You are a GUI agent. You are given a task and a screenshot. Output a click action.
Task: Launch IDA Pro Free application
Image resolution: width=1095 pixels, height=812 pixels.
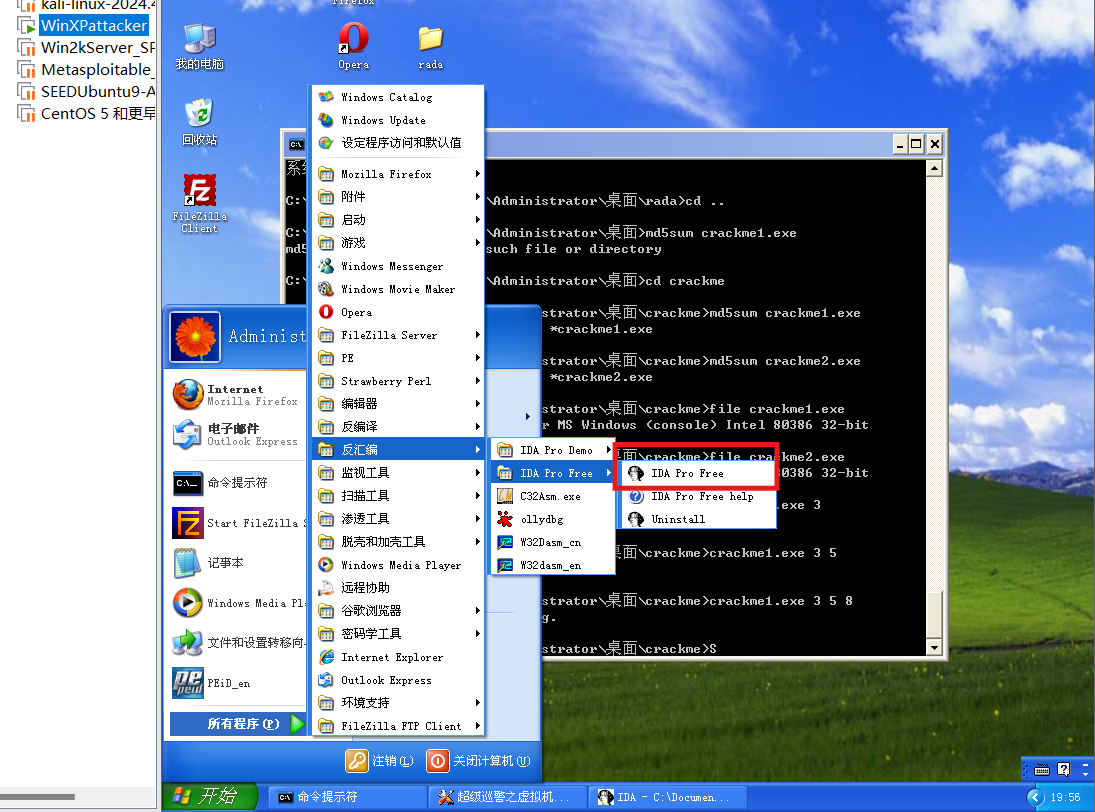698,473
